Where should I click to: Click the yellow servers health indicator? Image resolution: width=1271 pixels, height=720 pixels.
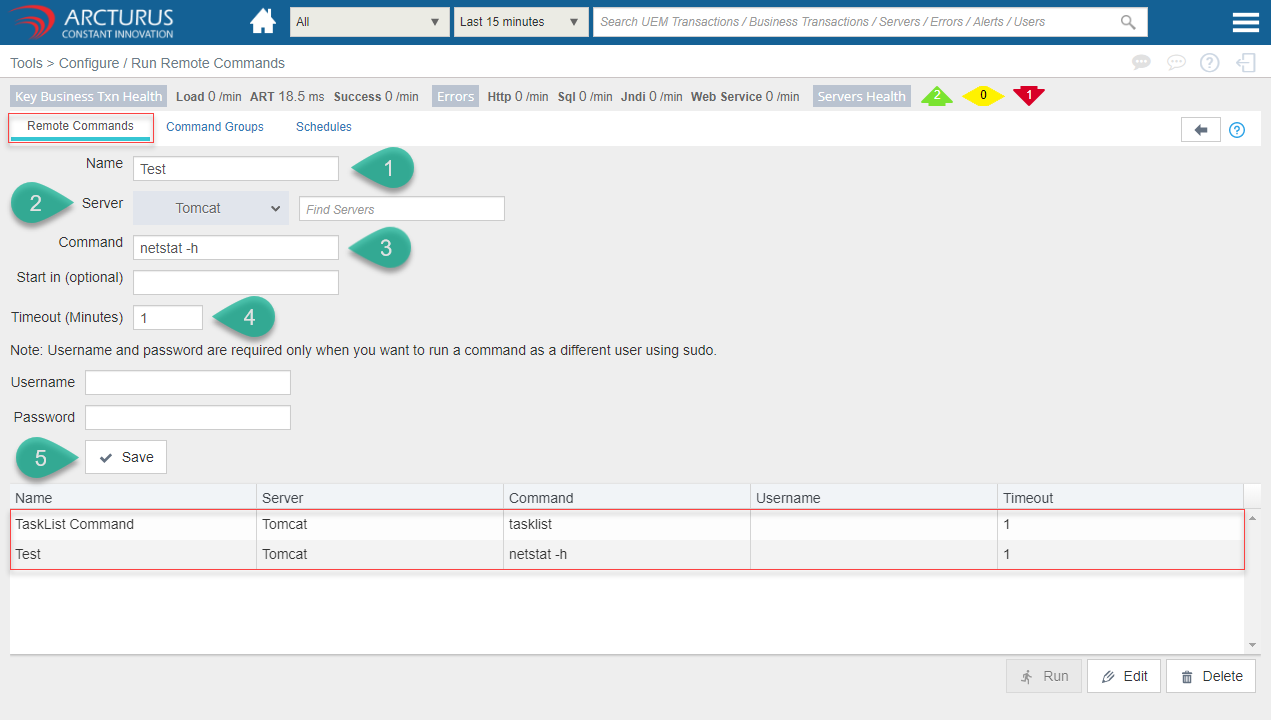tap(983, 96)
